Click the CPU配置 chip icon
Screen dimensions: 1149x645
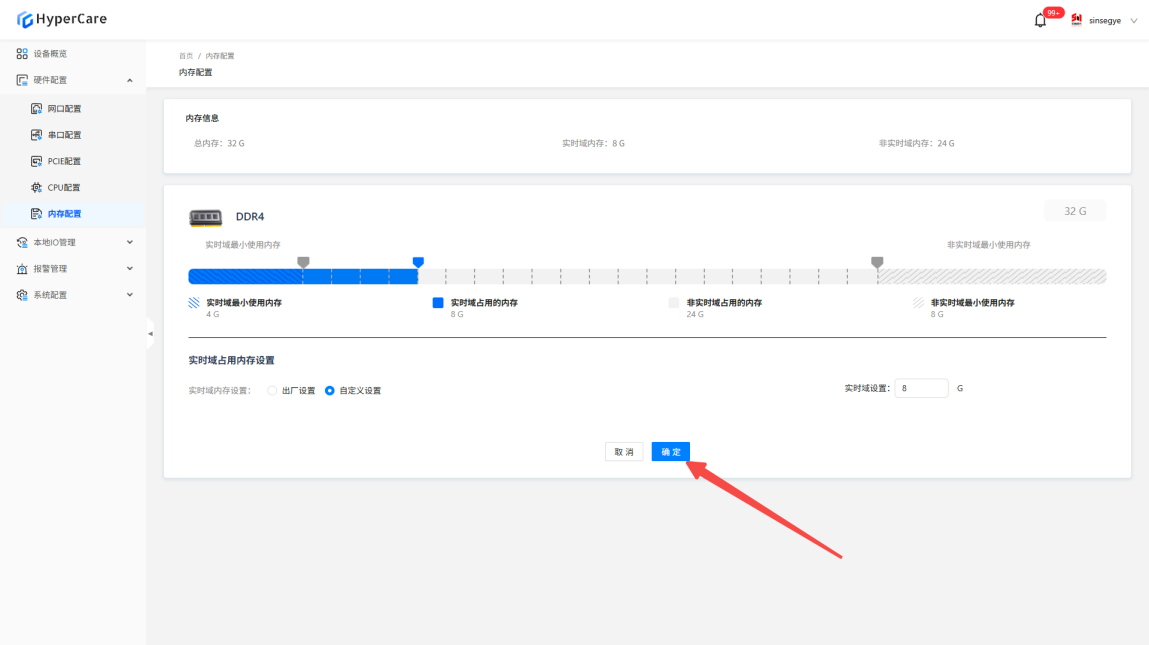pyautogui.click(x=37, y=188)
